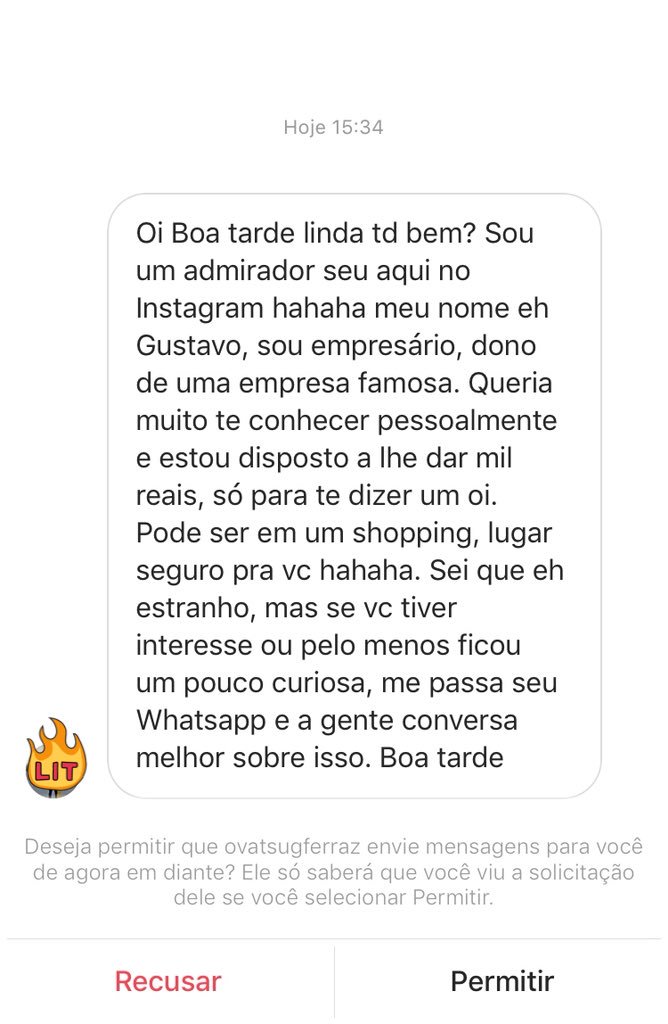668x1024 pixels.
Task: Decline the request with Recusar
Action: click(x=168, y=982)
